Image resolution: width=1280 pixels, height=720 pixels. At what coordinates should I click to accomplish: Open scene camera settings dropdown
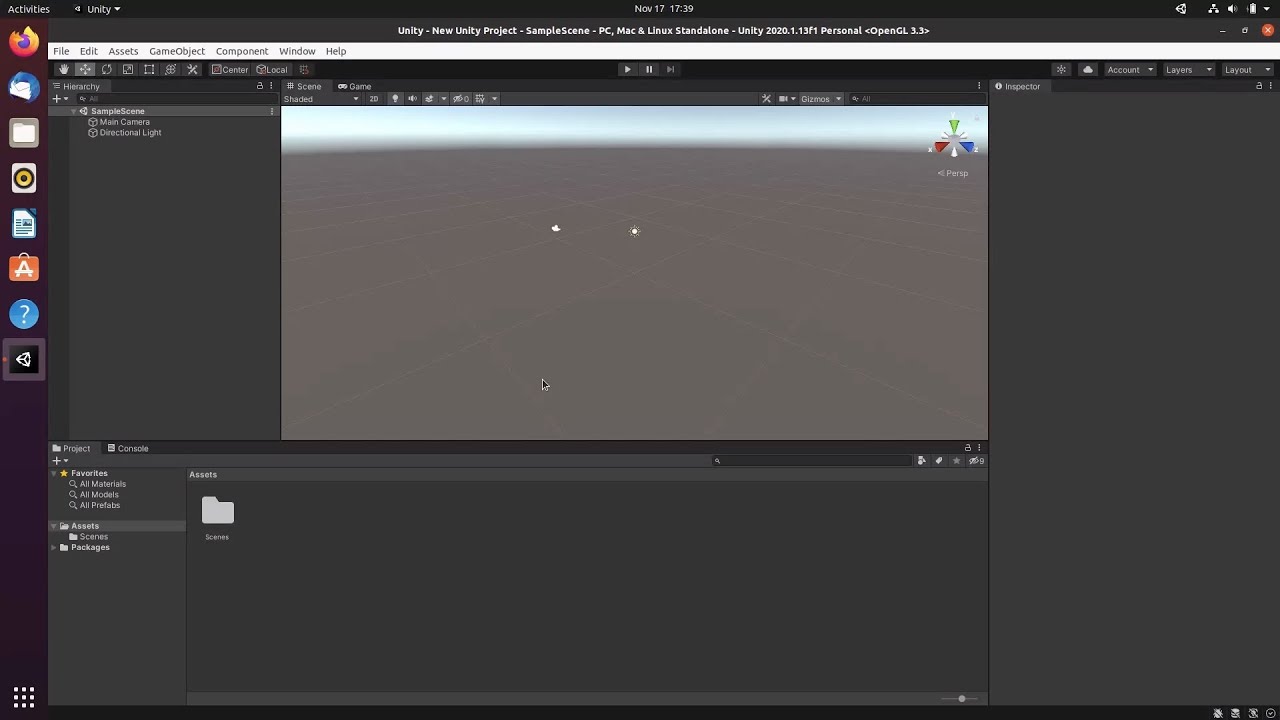[787, 99]
